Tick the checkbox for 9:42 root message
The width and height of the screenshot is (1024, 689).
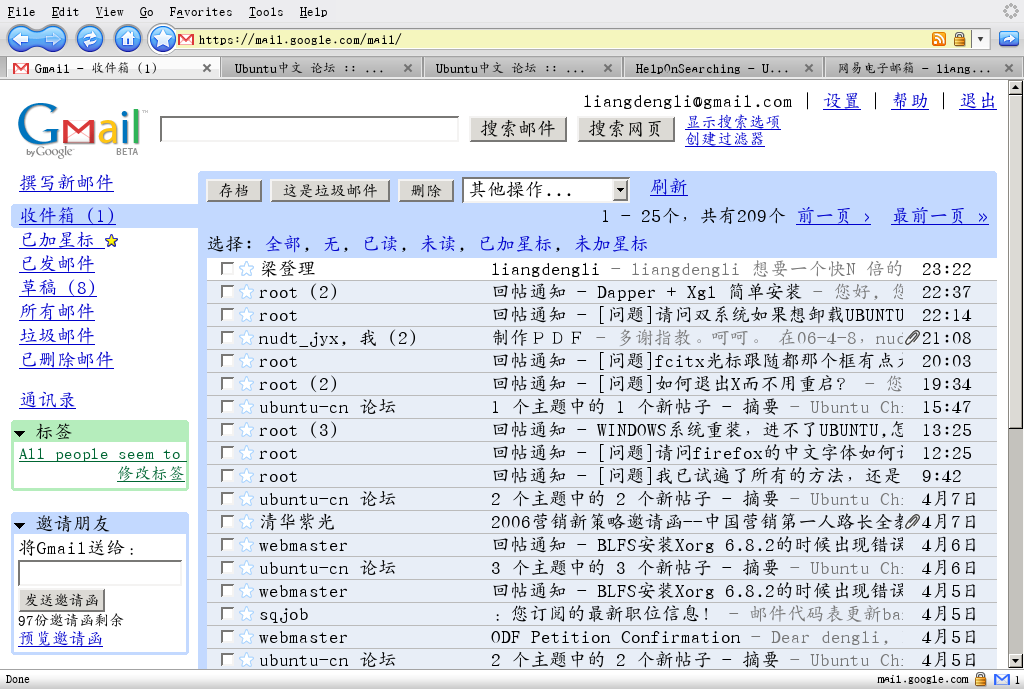tap(227, 475)
